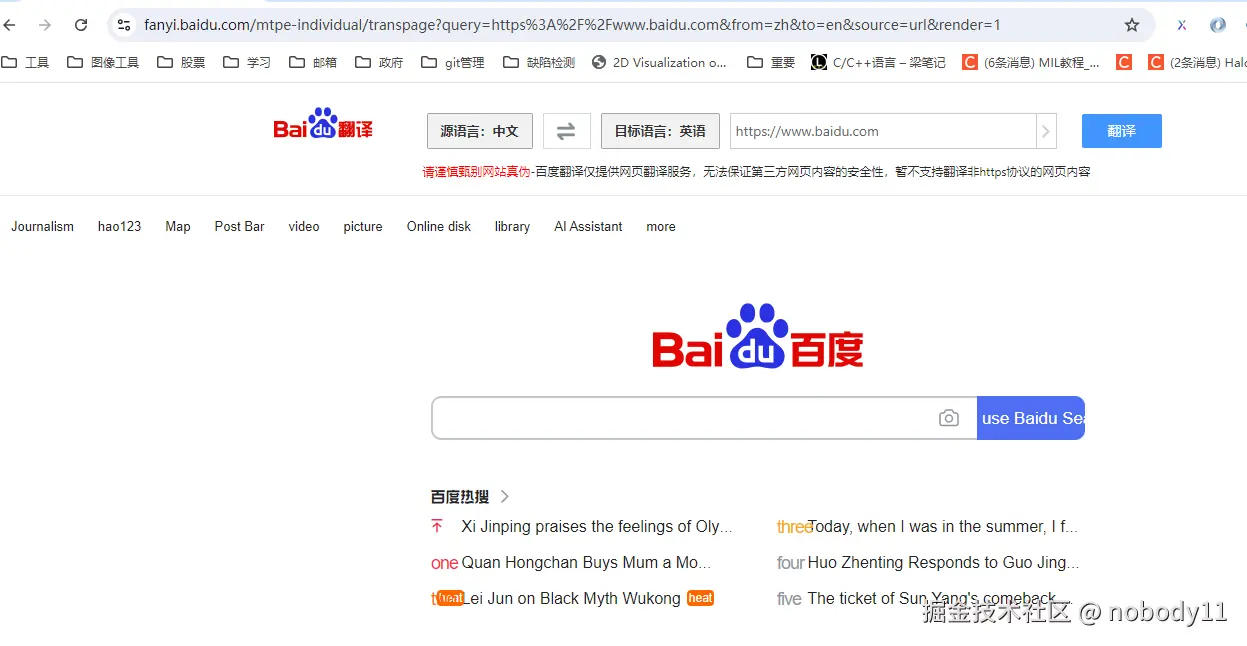Click the pinned-top arrow icon beside Xi Jinping headline
Viewport: 1247px width, 646px height.
click(437, 526)
